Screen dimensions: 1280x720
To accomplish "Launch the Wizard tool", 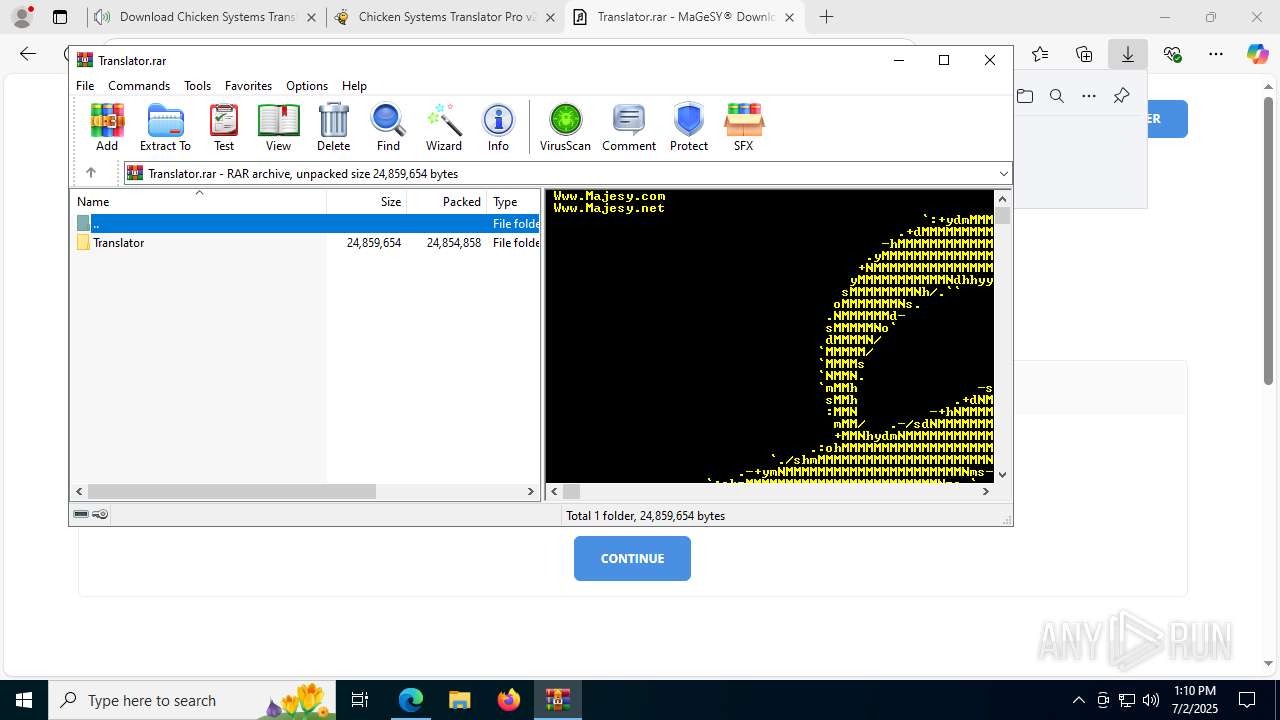I will (444, 127).
